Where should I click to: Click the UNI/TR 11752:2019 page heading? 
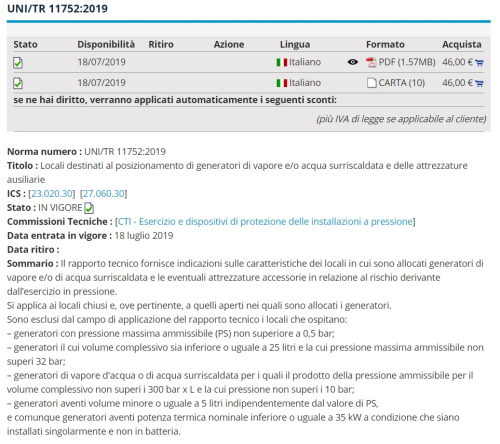pyautogui.click(x=57, y=9)
